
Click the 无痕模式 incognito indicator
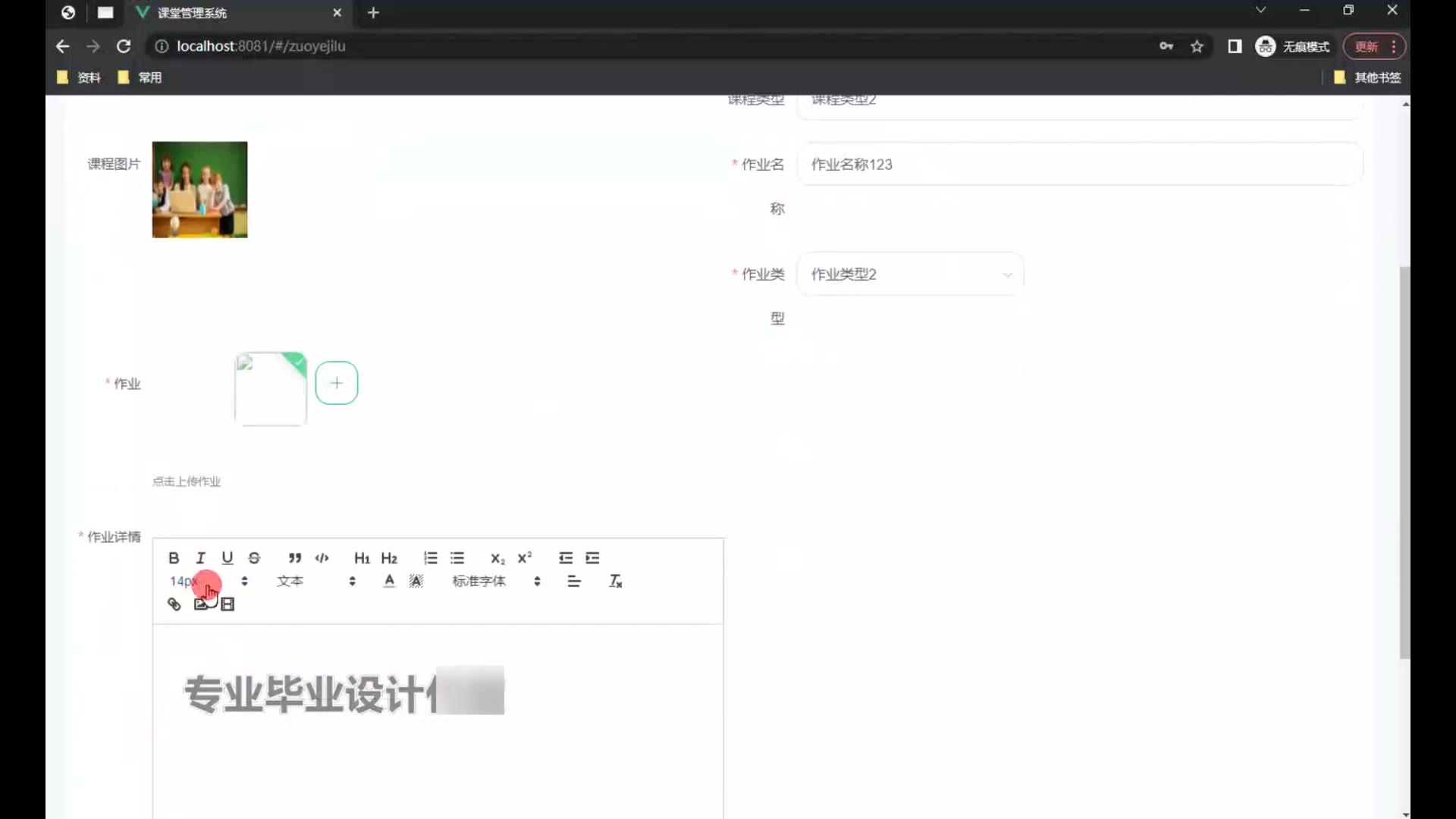1293,46
